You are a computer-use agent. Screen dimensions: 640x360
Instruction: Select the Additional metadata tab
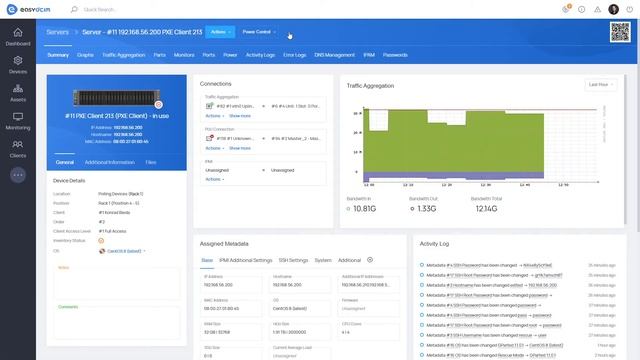pos(349,260)
